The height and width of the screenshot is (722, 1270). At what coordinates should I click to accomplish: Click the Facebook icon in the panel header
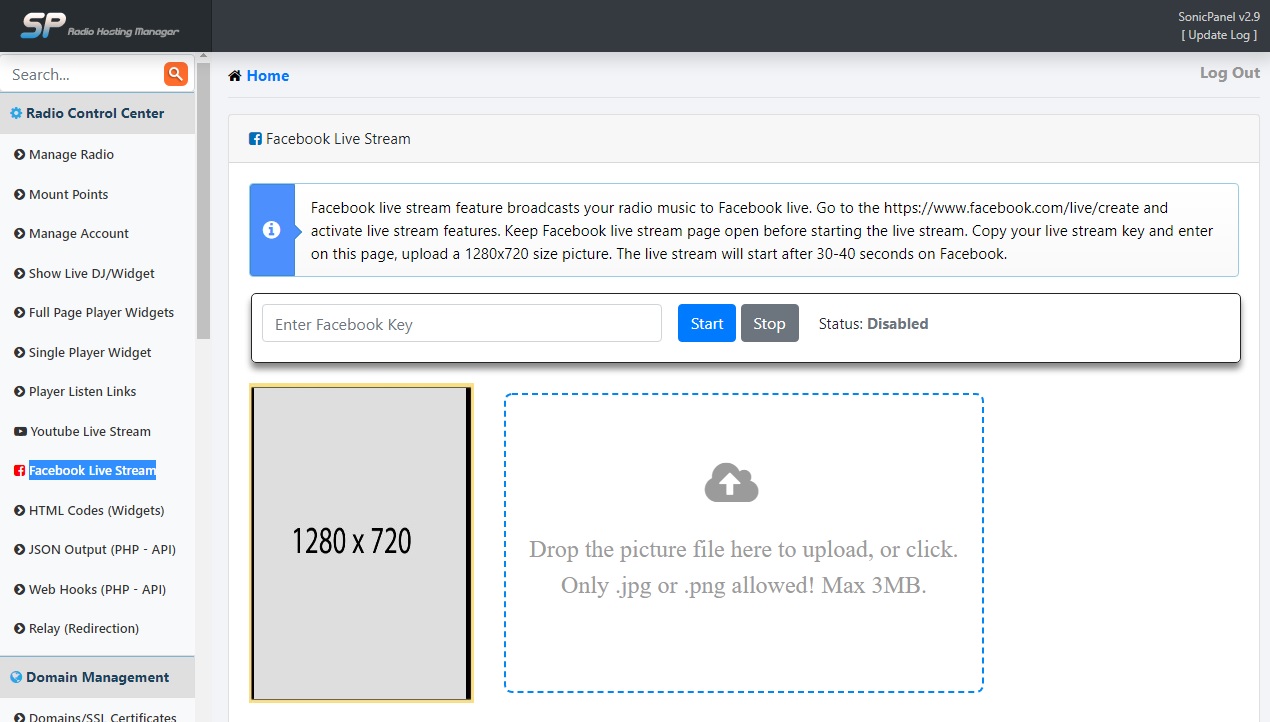point(255,139)
